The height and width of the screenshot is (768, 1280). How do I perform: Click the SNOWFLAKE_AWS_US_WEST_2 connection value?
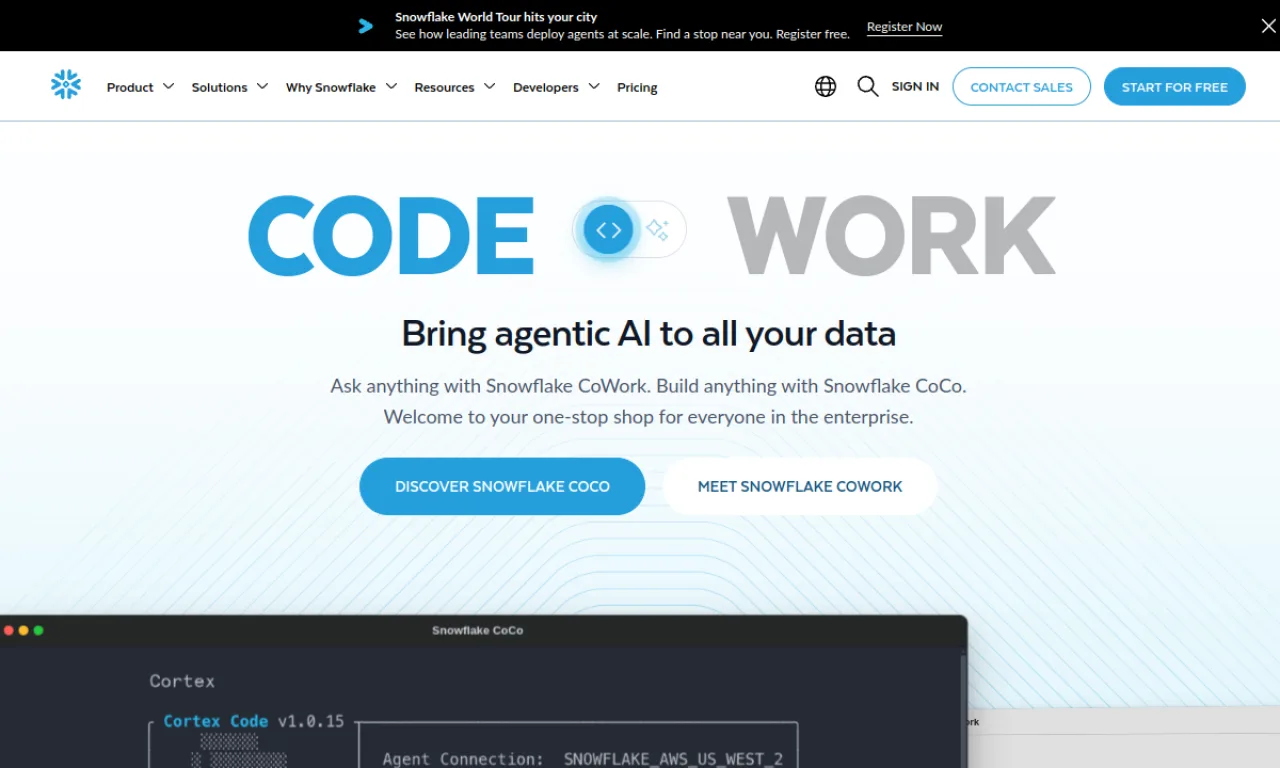point(673,759)
